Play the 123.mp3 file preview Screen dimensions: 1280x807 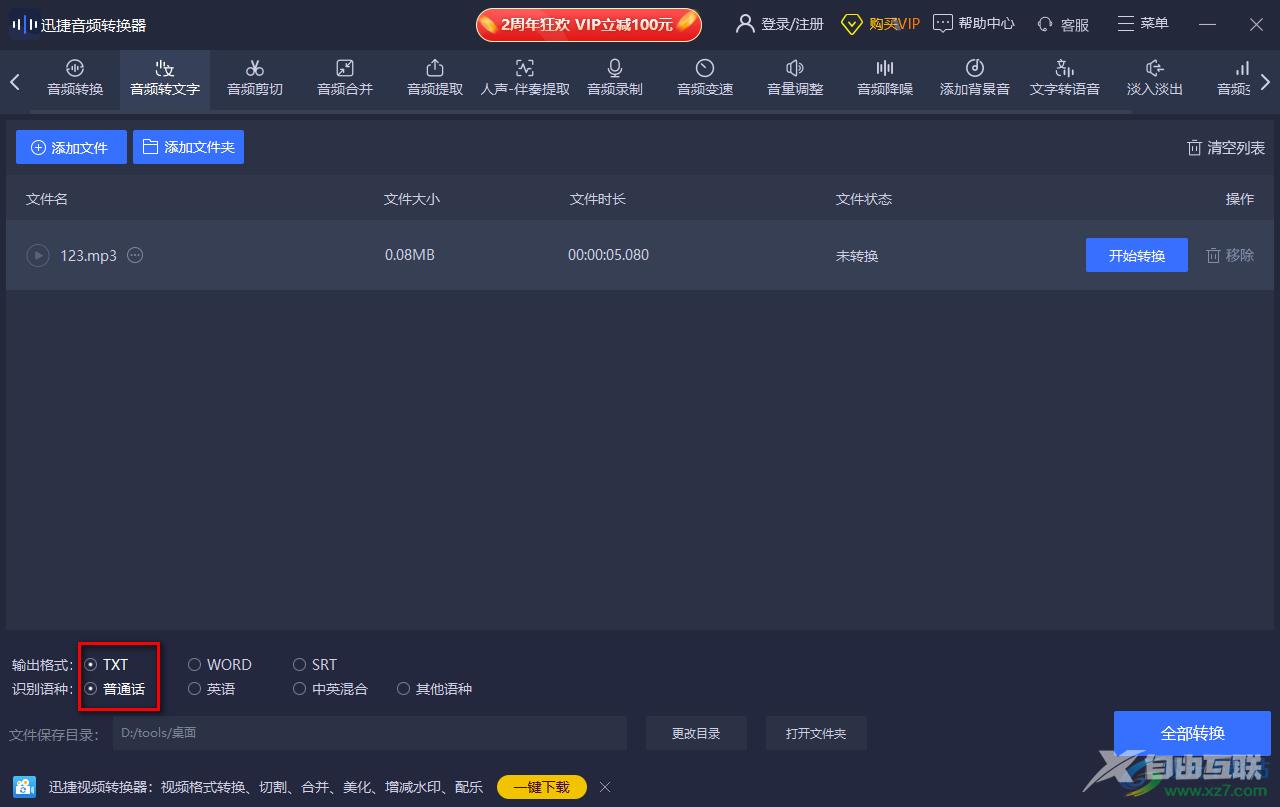pyautogui.click(x=38, y=255)
